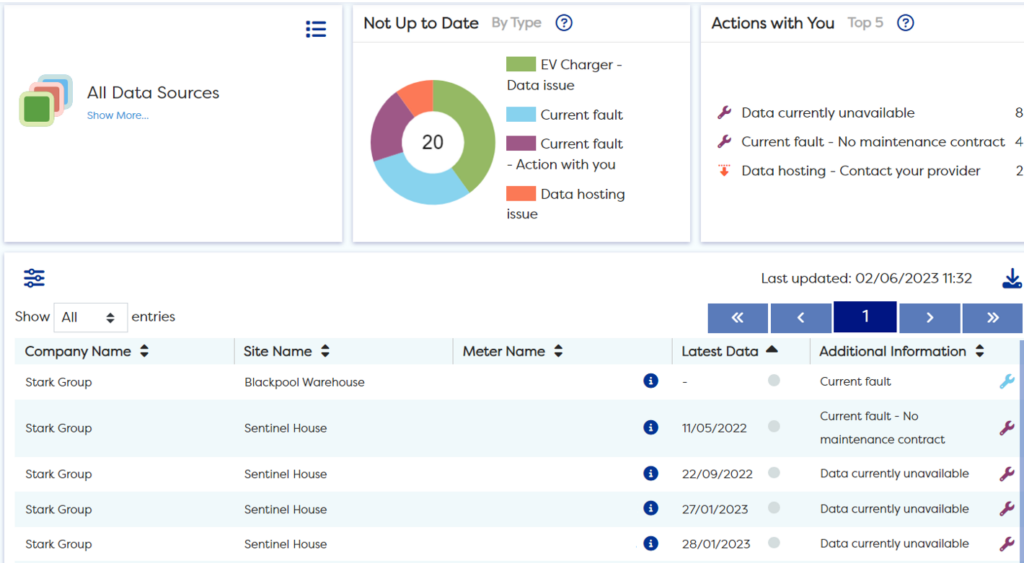Click red download icon beside Data hosting action

click(x=724, y=170)
